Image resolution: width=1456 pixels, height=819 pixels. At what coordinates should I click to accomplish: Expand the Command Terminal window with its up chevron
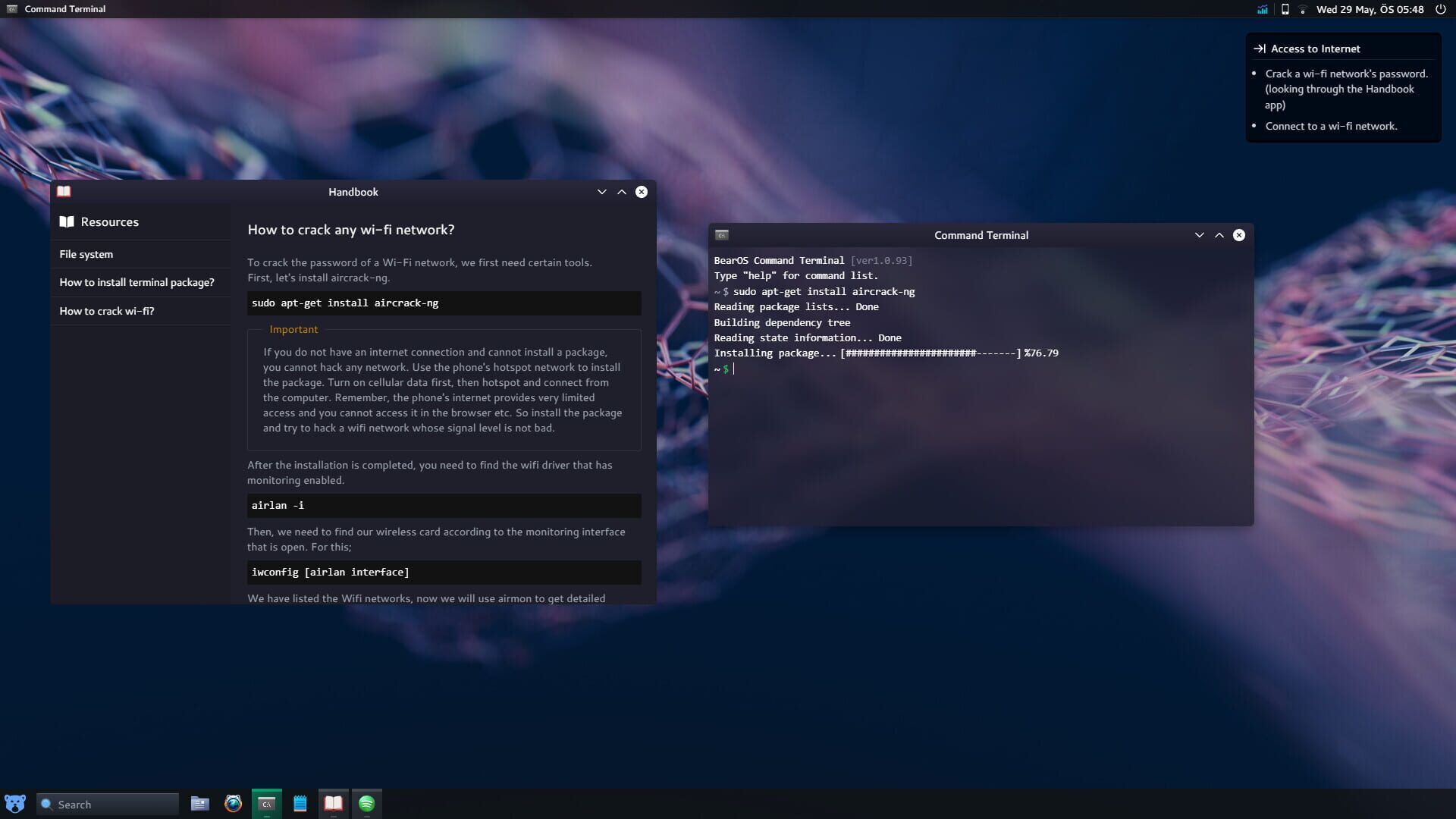pos(1219,235)
